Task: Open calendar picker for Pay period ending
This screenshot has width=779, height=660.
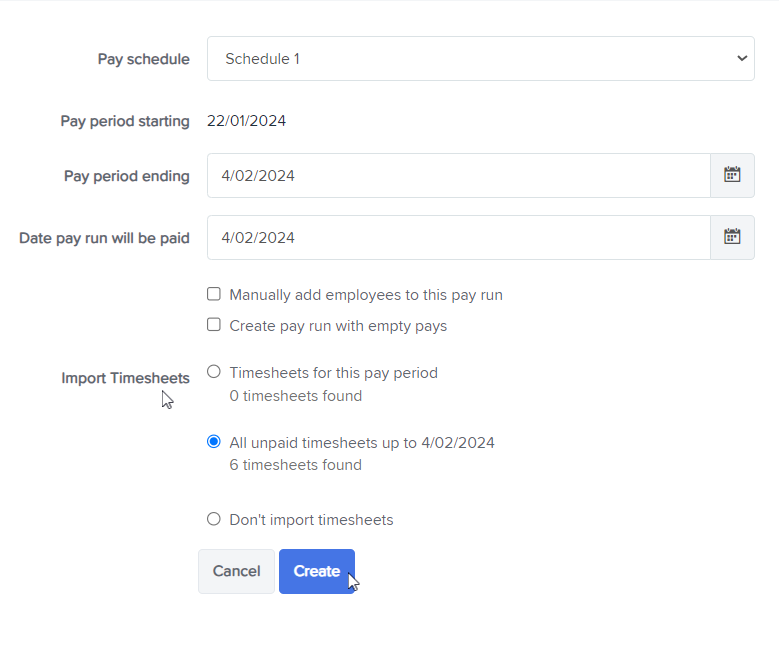Action: 732,175
